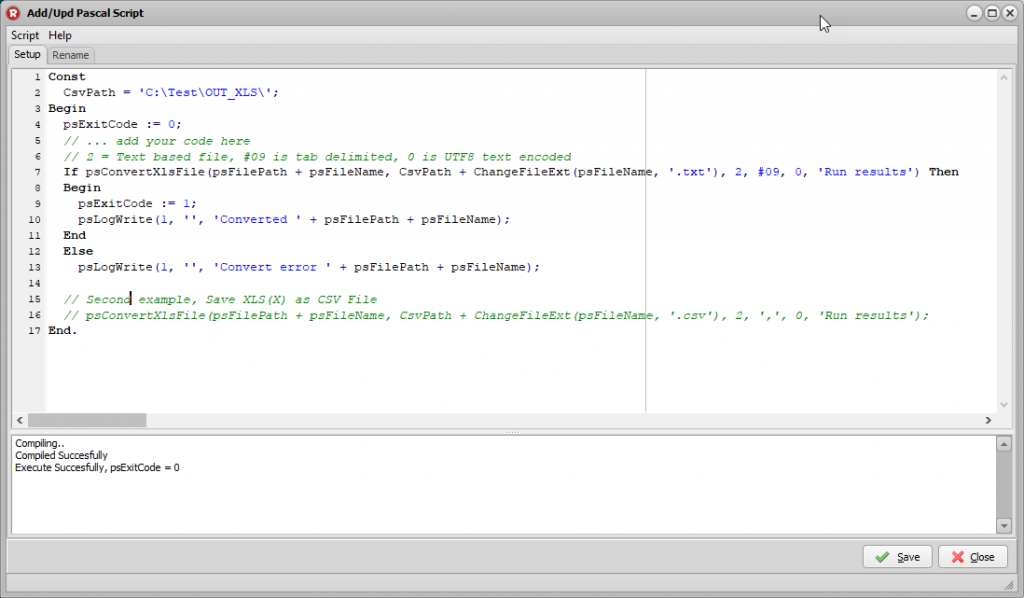This screenshot has width=1024, height=598.
Task: Click the splitter grip between editor and log
Action: pos(512,432)
